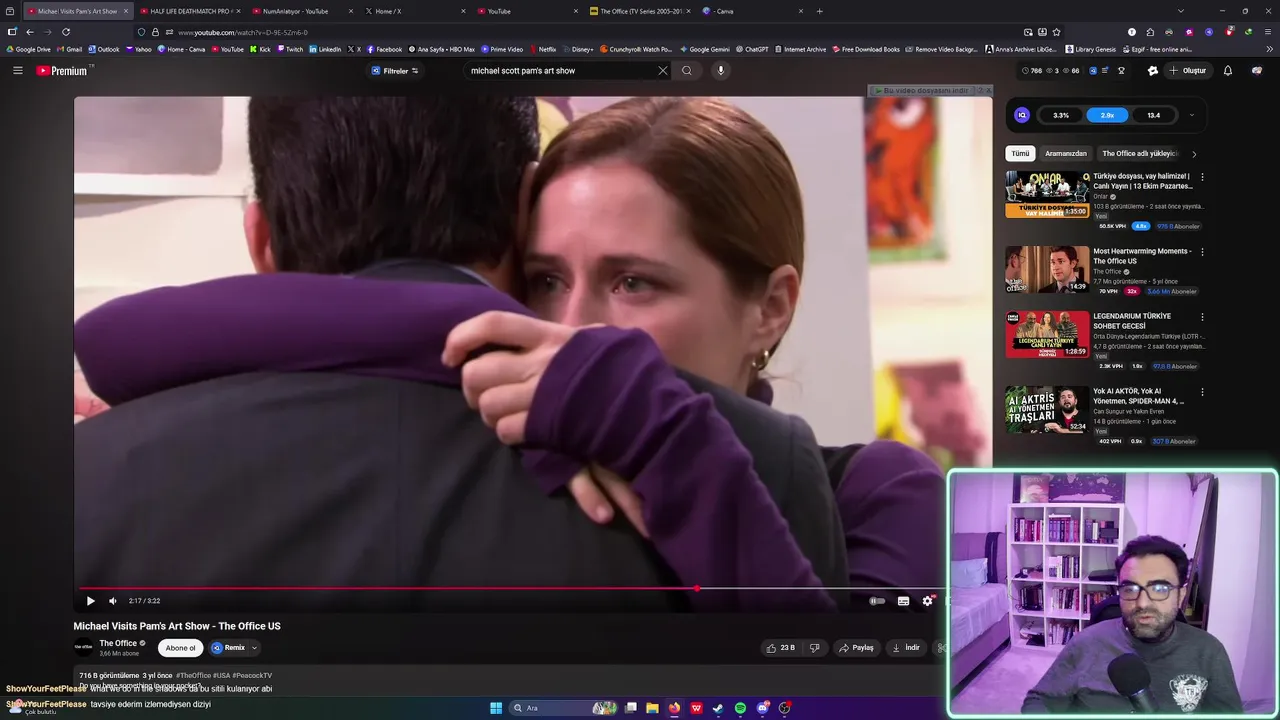Go back with browser back arrow
This screenshot has height=720, width=1280.
click(30, 32)
